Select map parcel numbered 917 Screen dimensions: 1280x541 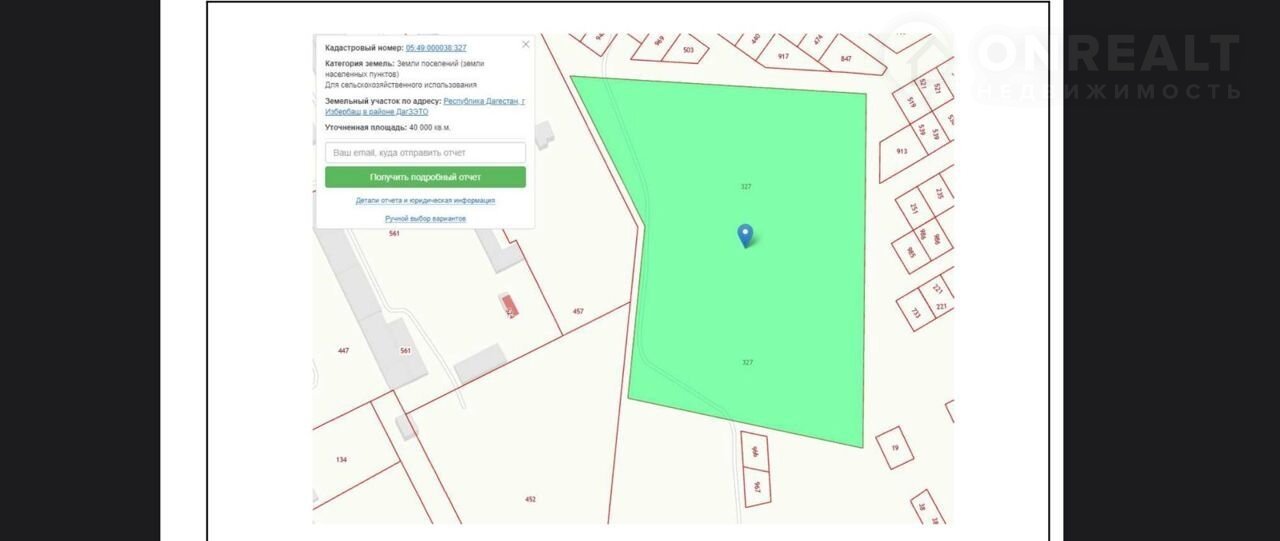tap(783, 57)
